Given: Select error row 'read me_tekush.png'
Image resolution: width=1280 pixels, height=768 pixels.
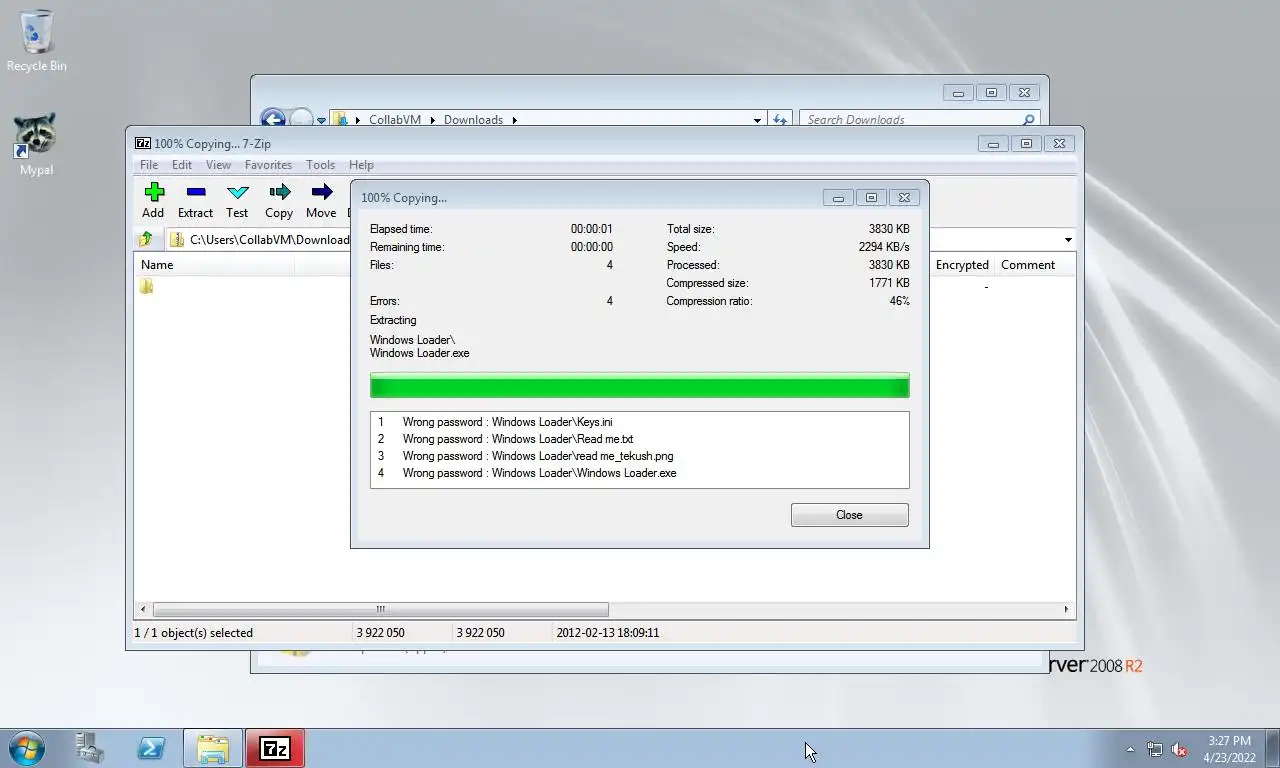Looking at the screenshot, I should tap(639, 456).
